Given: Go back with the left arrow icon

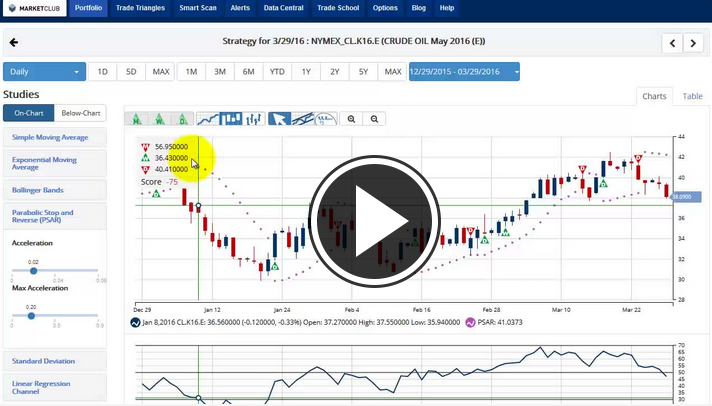Looking at the screenshot, I should (x=14, y=43).
